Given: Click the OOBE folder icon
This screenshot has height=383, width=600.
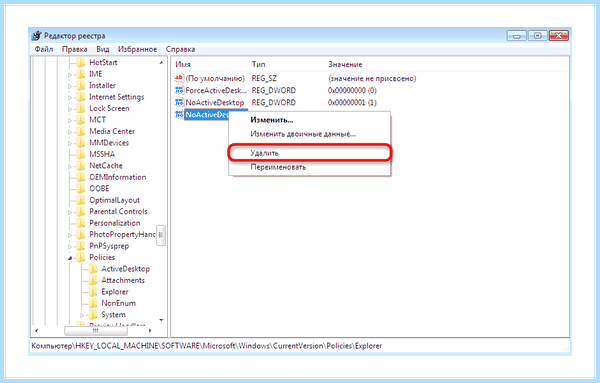Looking at the screenshot, I should pyautogui.click(x=81, y=189).
